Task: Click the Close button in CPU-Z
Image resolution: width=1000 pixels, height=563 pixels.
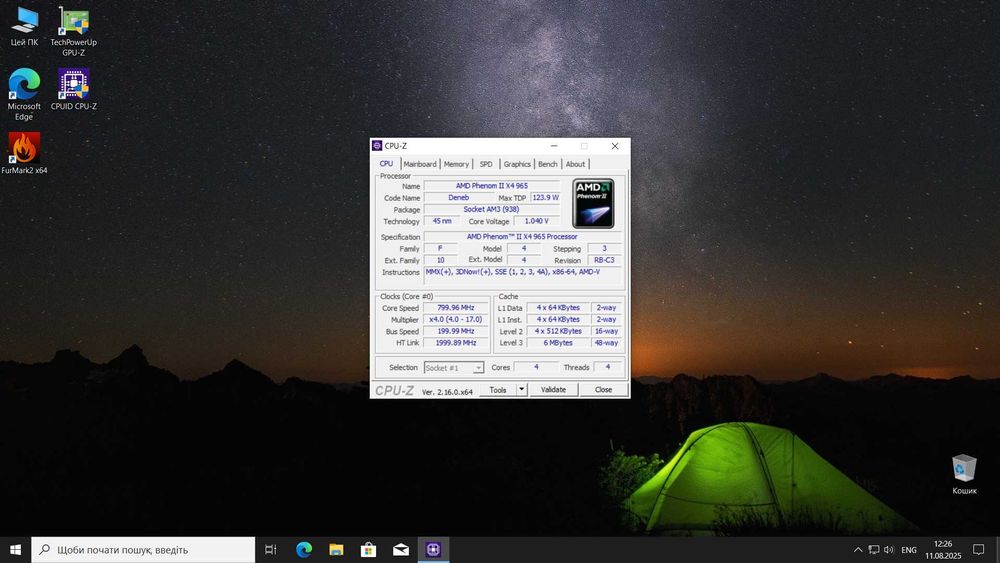Action: [x=603, y=390]
